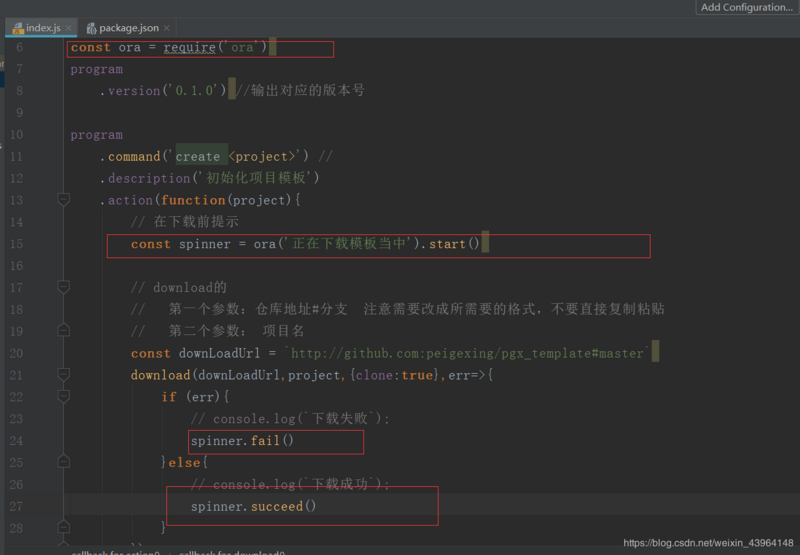This screenshot has height=555, width=800.
Task: Click the '// download的' comment
Action: pos(179,288)
